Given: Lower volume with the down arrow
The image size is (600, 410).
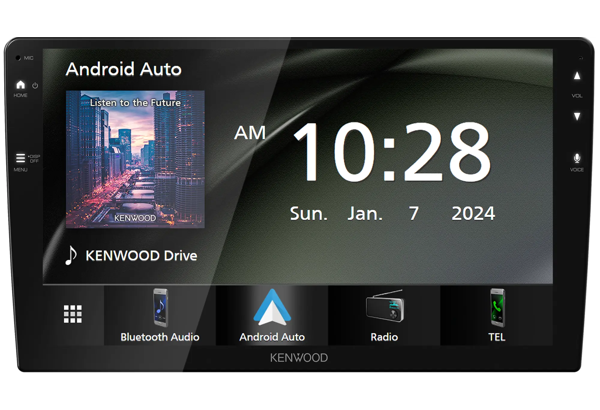Looking at the screenshot, I should tap(577, 116).
